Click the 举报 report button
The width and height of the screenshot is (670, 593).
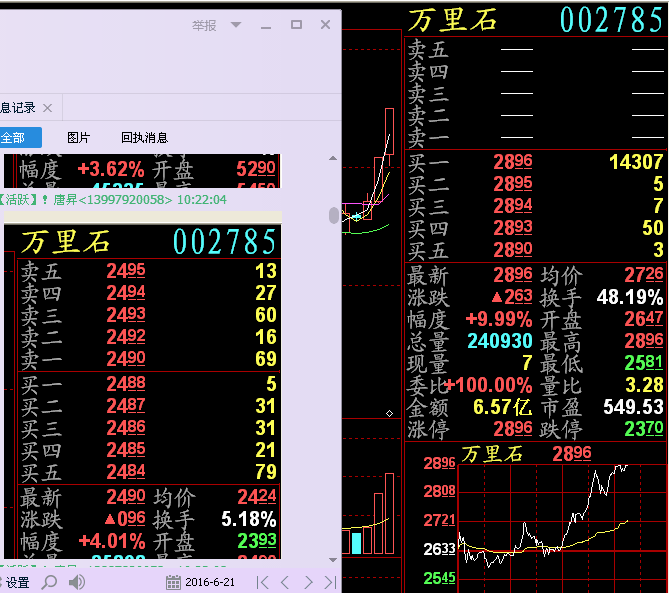(x=204, y=26)
